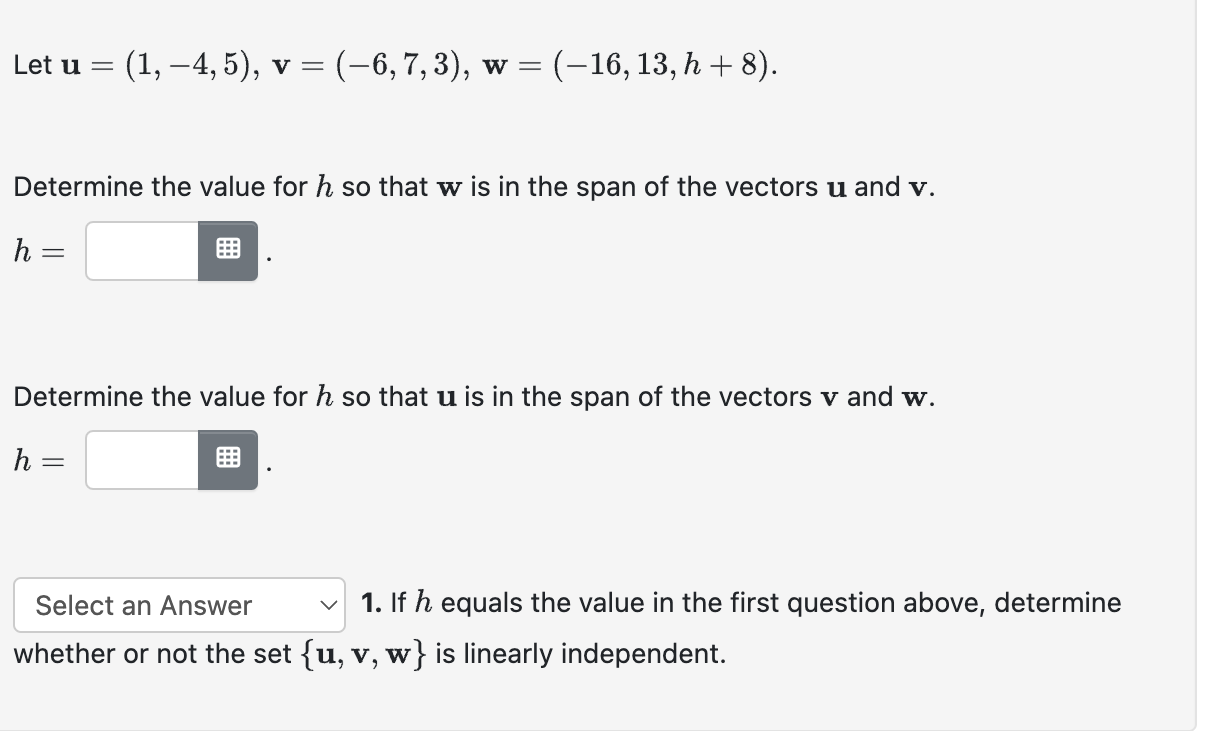This screenshot has width=1213, height=731.
Task: Click the answer box for u in span of v and w
Action: tap(143, 459)
